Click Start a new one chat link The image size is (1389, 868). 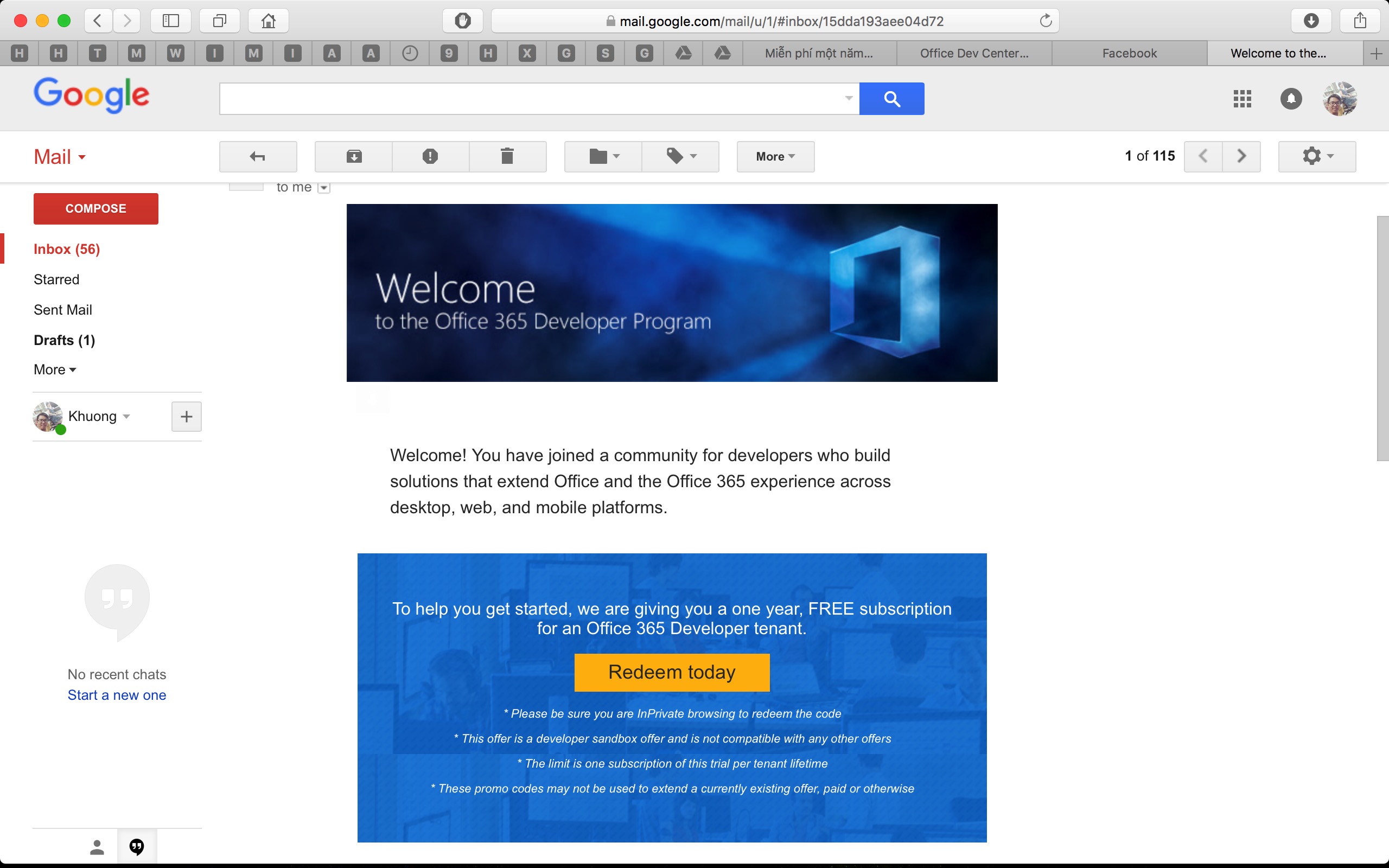pos(117,695)
